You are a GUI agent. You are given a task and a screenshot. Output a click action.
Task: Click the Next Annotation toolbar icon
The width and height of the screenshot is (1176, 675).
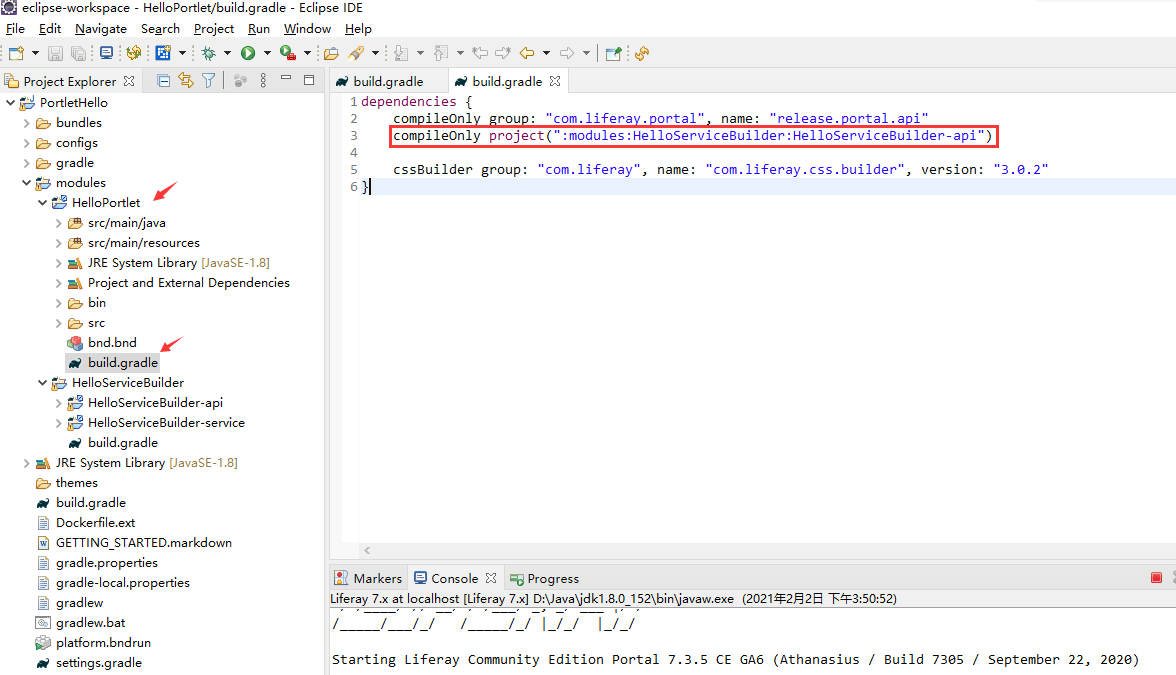coord(401,53)
